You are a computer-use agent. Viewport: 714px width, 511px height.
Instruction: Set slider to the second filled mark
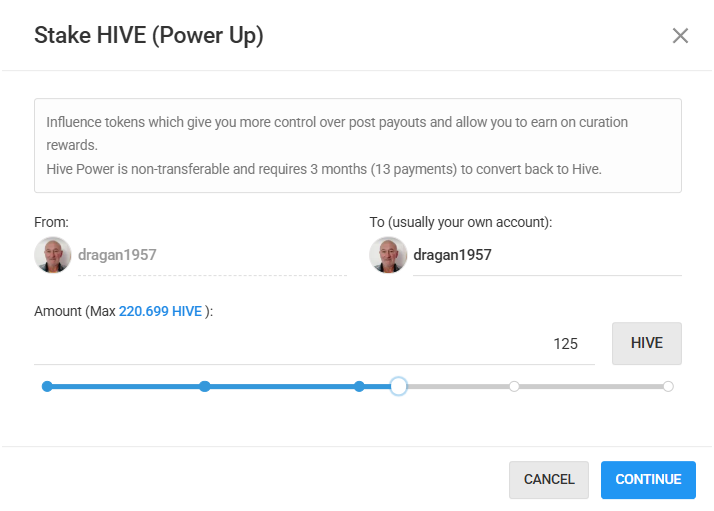pyautogui.click(x=205, y=386)
